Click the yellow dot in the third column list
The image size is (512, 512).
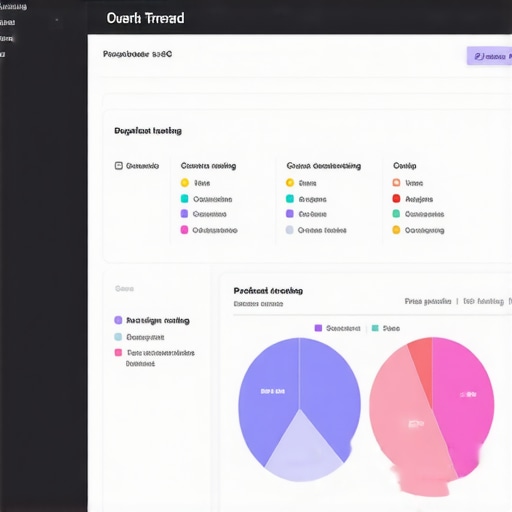[290, 183]
